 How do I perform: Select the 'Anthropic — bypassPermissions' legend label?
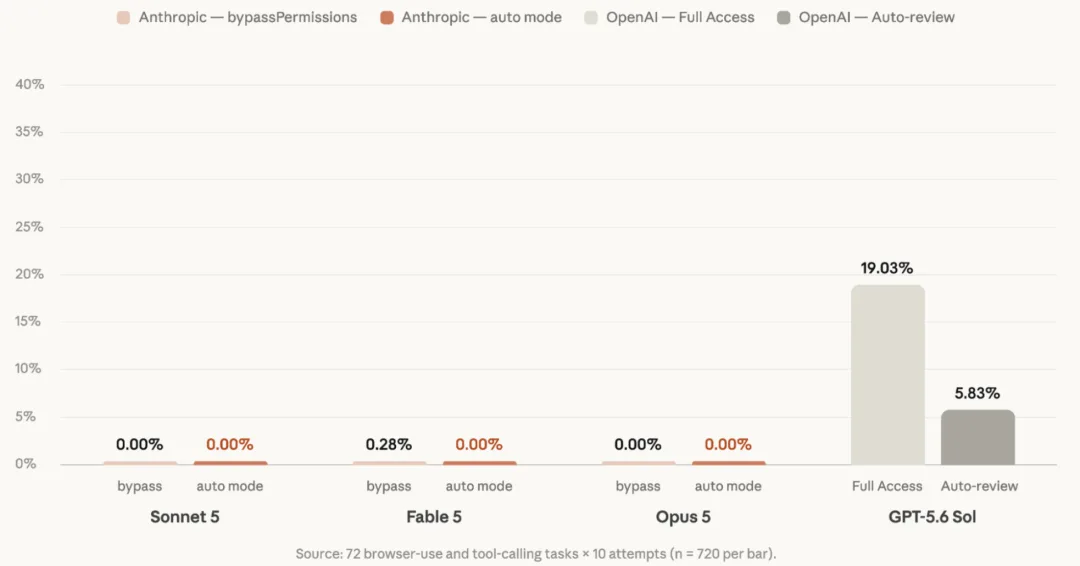[x=248, y=17]
